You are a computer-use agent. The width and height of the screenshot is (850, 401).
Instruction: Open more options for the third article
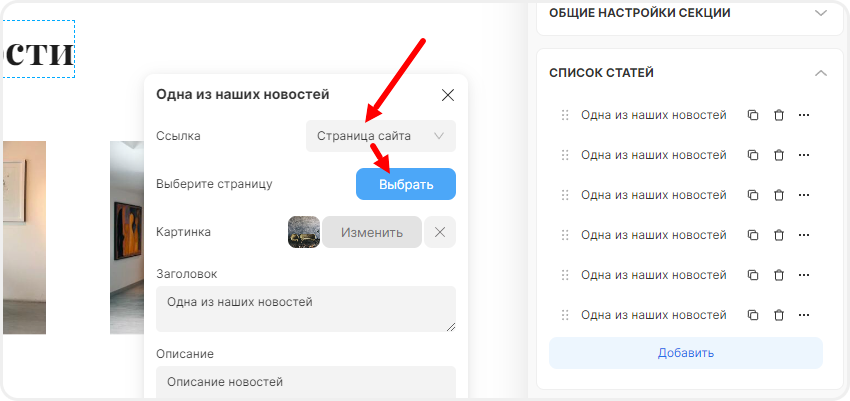coord(803,195)
